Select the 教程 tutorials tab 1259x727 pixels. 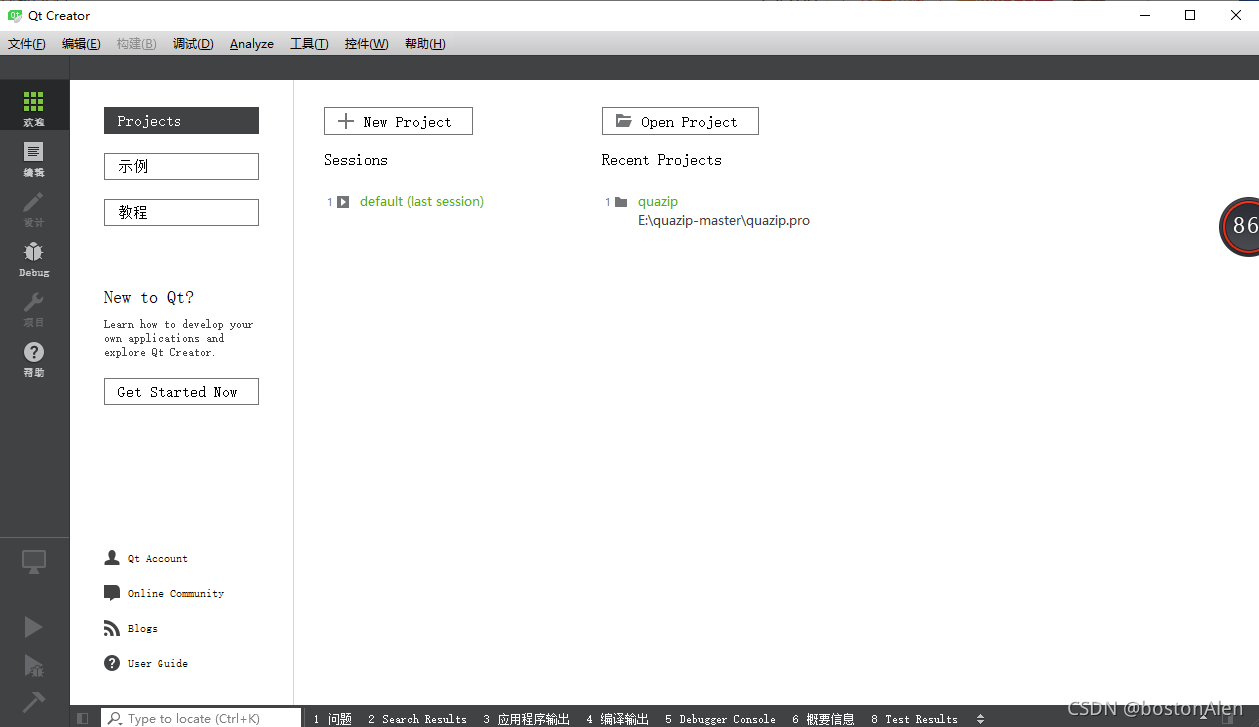[x=181, y=212]
